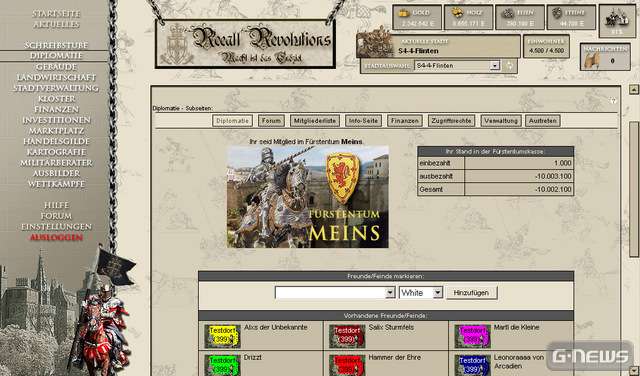Click the Steine resource icon
Image resolution: width=640 pixels, height=376 pixels.
point(557,13)
